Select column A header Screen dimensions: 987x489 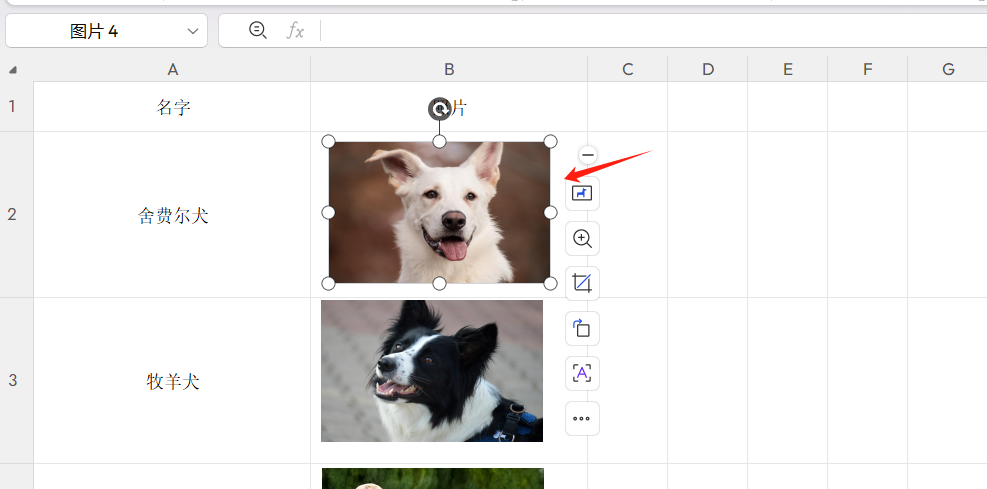[x=172, y=69]
